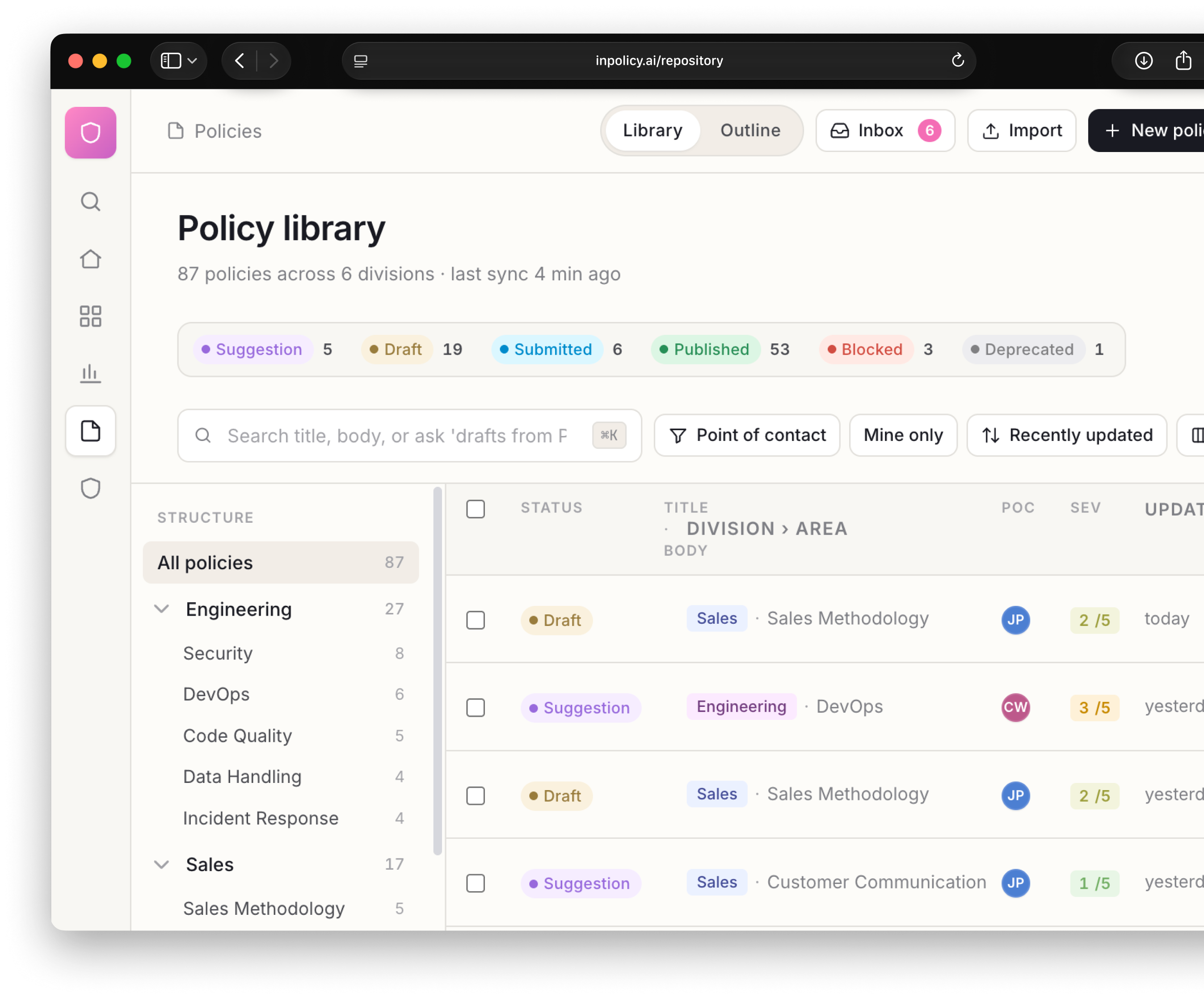Filter by Deprecated status chip
1204x998 pixels.
click(1023, 349)
